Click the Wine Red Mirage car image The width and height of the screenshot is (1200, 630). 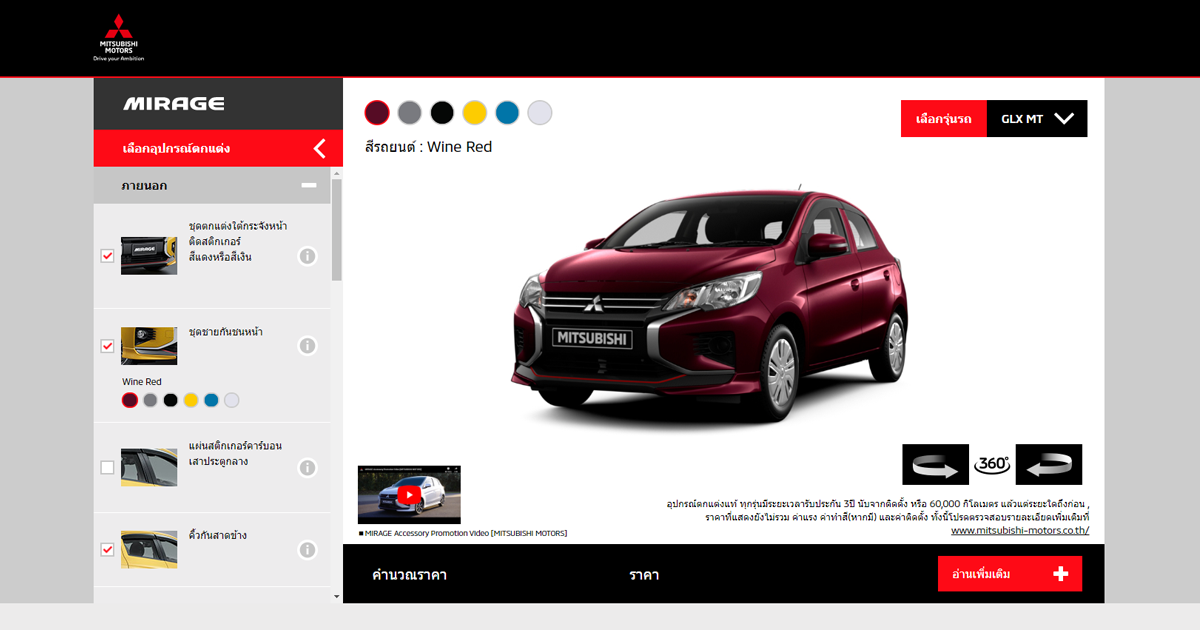pyautogui.click(x=711, y=305)
